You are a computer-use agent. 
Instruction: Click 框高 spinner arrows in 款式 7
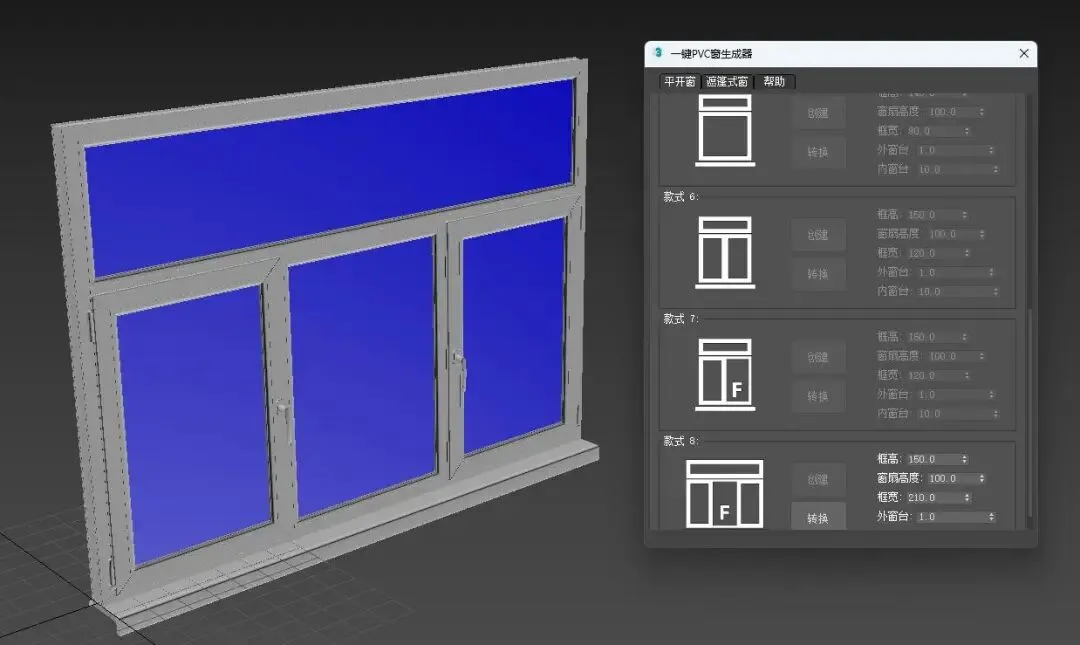click(964, 337)
